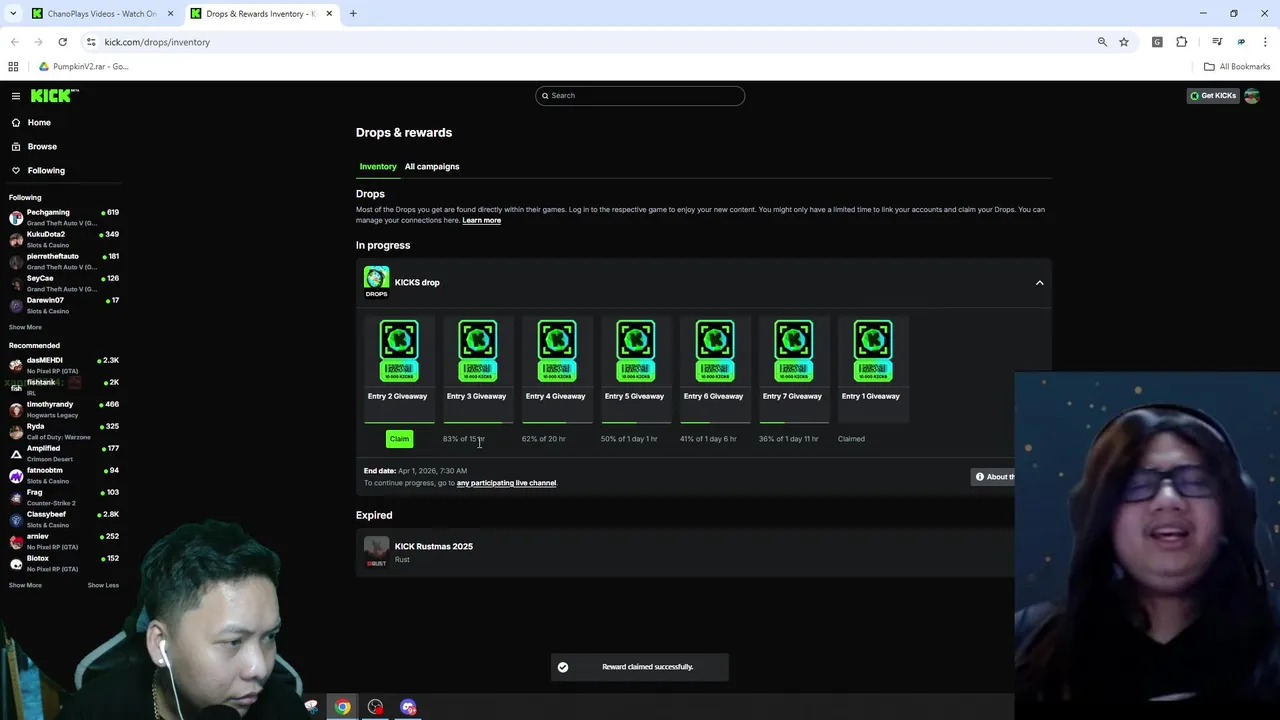
Task: Select the Entry 5 Giveaway reward image
Action: (x=635, y=351)
